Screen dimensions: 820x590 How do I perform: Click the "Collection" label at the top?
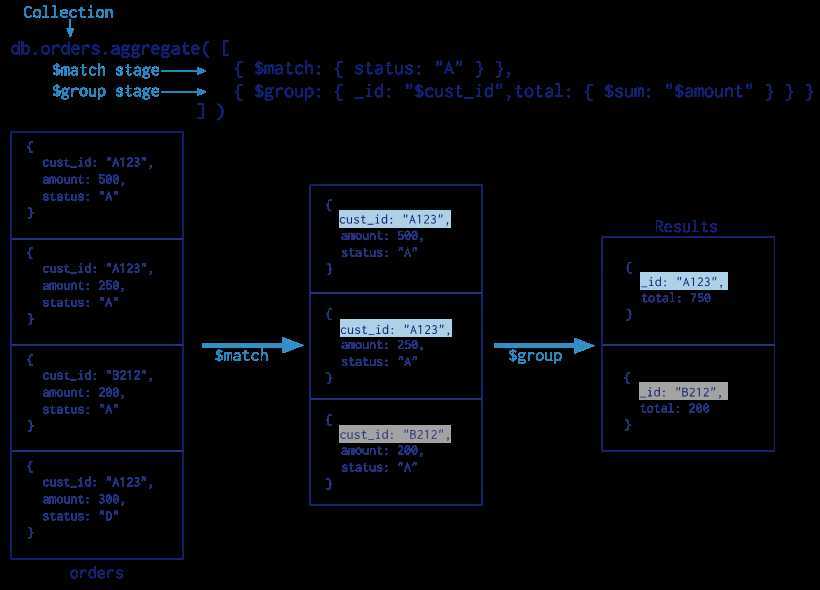(x=68, y=12)
